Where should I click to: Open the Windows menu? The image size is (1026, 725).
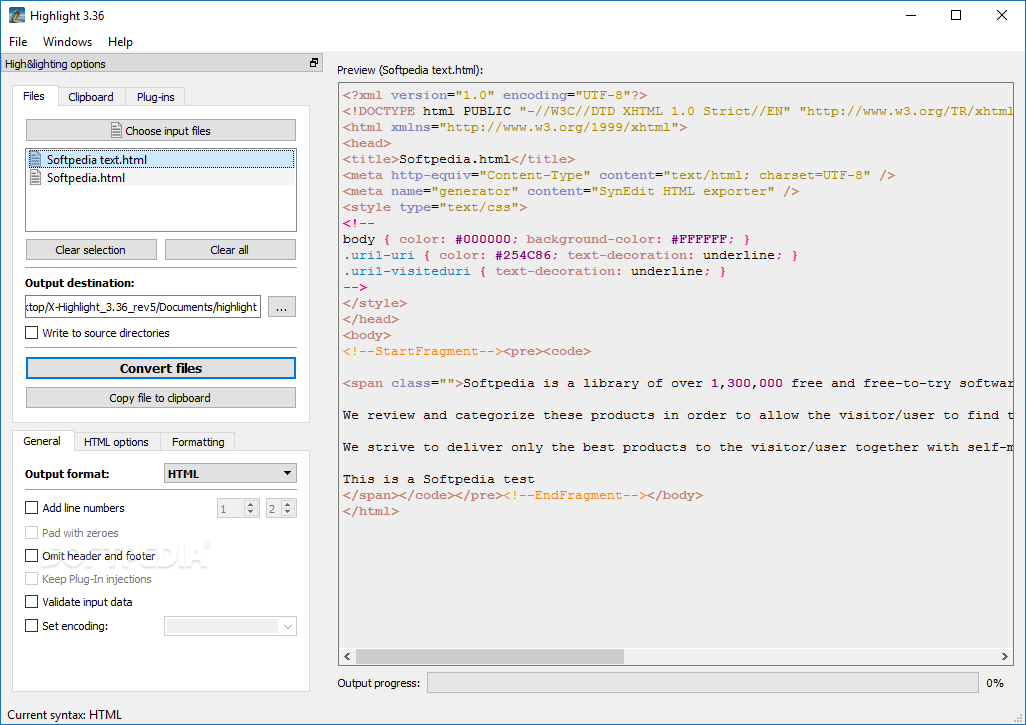[67, 41]
